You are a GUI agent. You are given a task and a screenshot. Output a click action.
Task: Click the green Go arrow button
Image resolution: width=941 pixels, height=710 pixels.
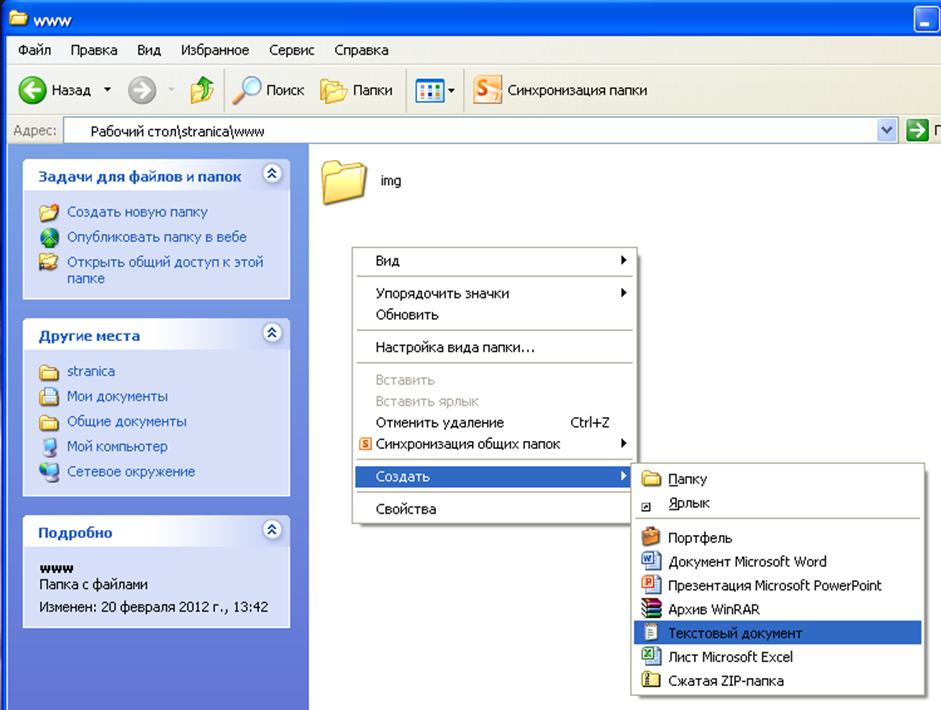click(x=917, y=130)
